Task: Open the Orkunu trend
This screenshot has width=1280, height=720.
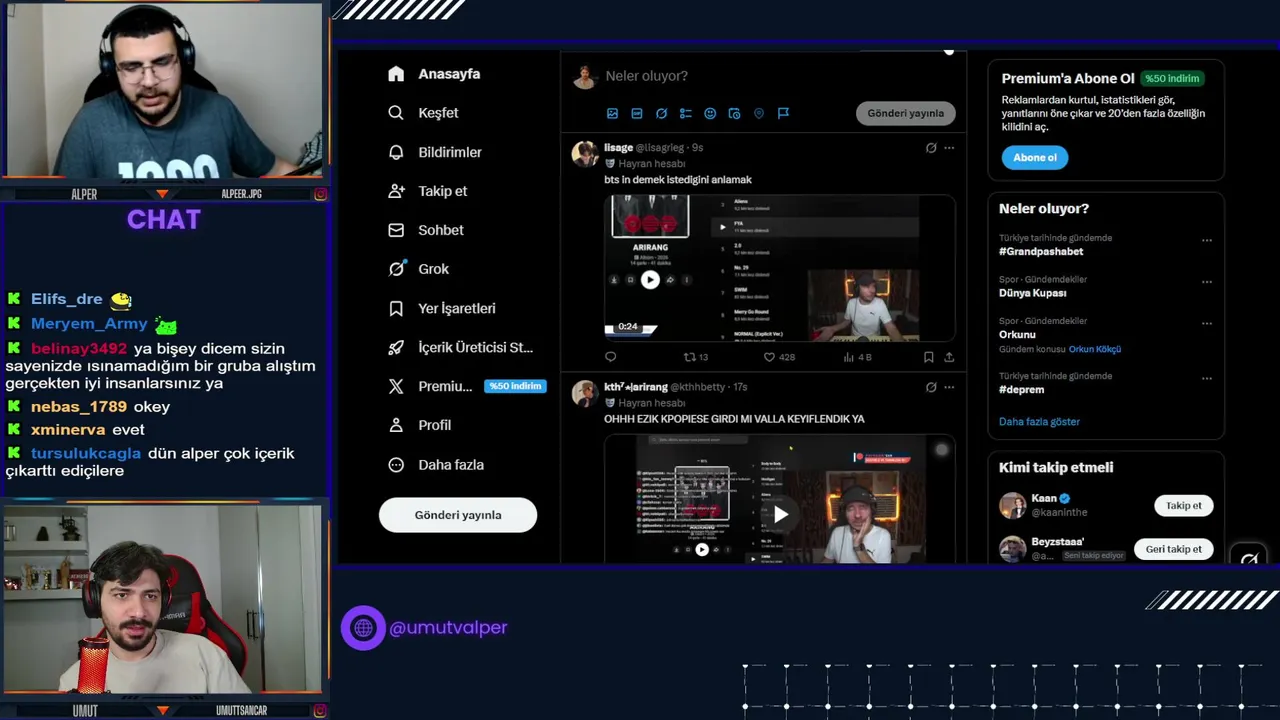Action: pyautogui.click(x=1017, y=335)
